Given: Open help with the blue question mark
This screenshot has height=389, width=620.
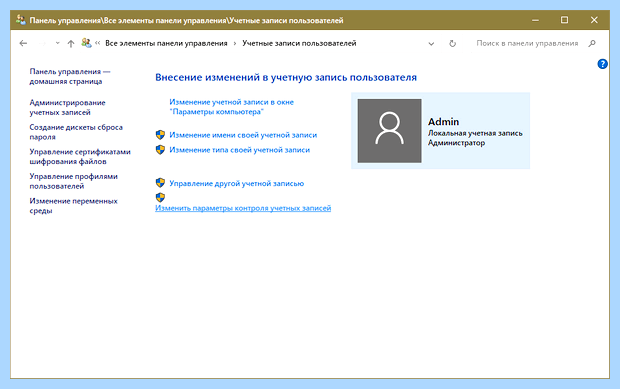Looking at the screenshot, I should tap(602, 64).
